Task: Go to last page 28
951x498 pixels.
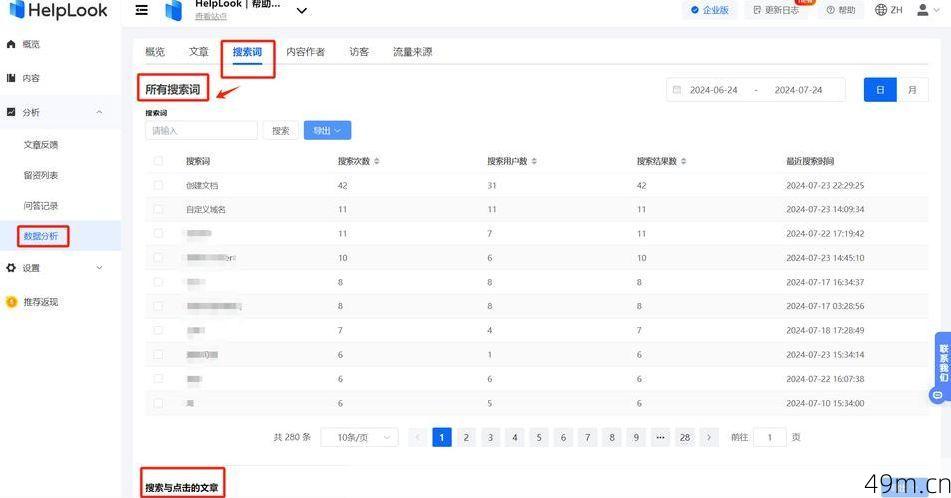Action: [685, 437]
